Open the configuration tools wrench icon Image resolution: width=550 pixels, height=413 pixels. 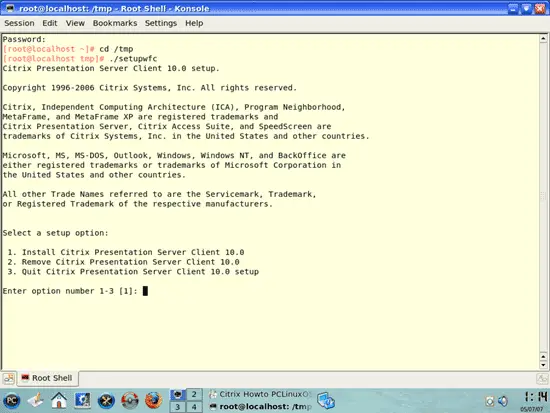(x=106, y=400)
